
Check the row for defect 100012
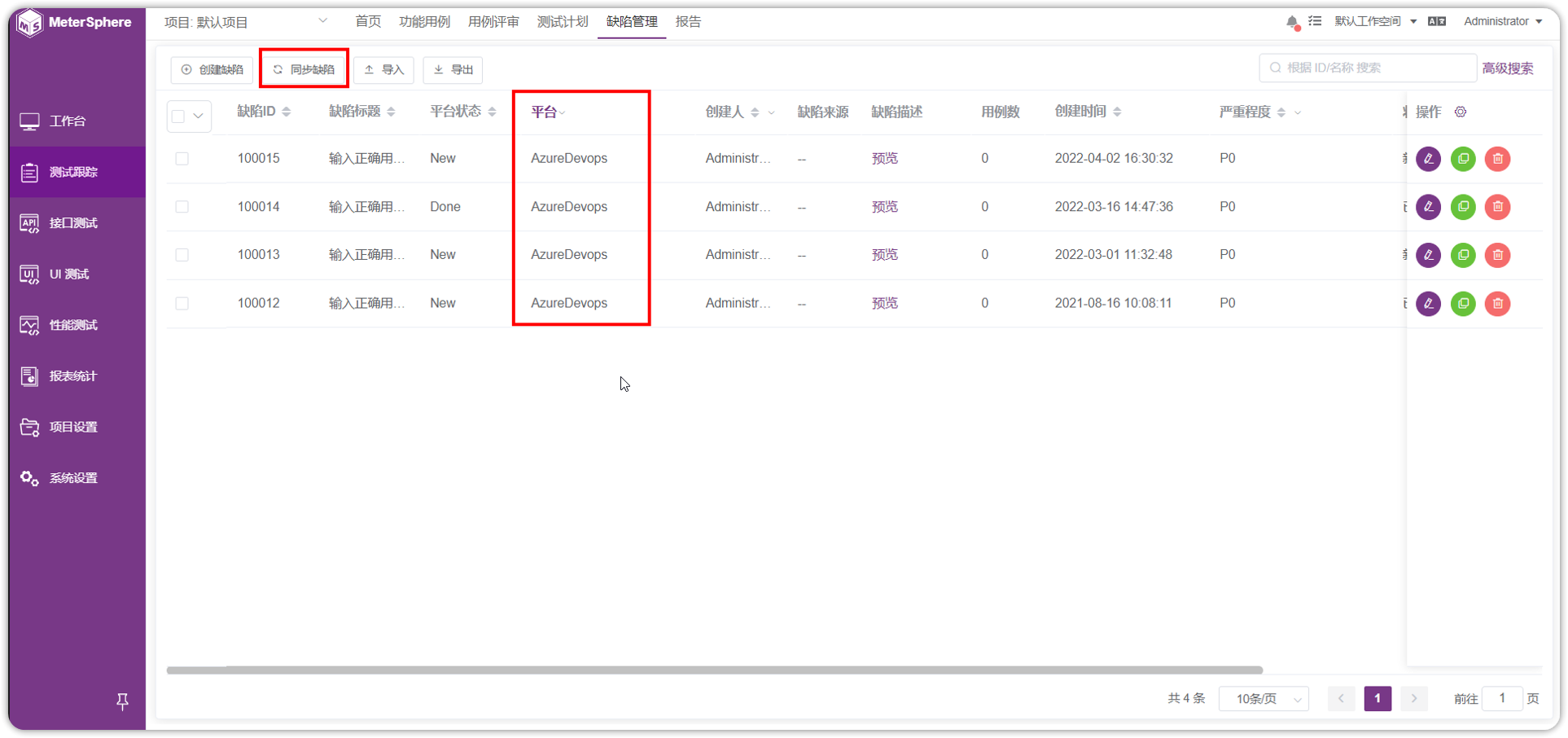182,304
